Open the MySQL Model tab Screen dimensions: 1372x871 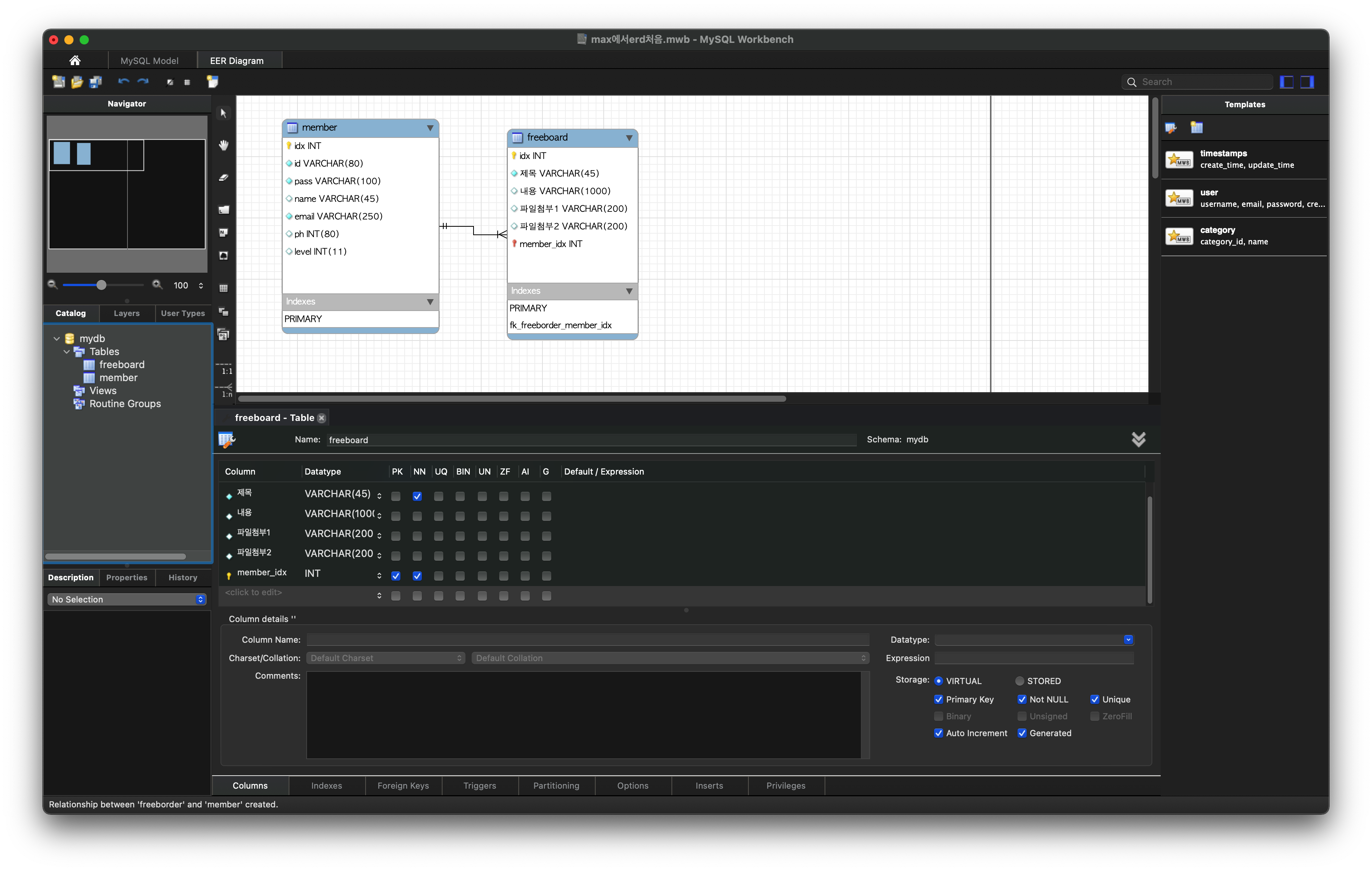[149, 61]
